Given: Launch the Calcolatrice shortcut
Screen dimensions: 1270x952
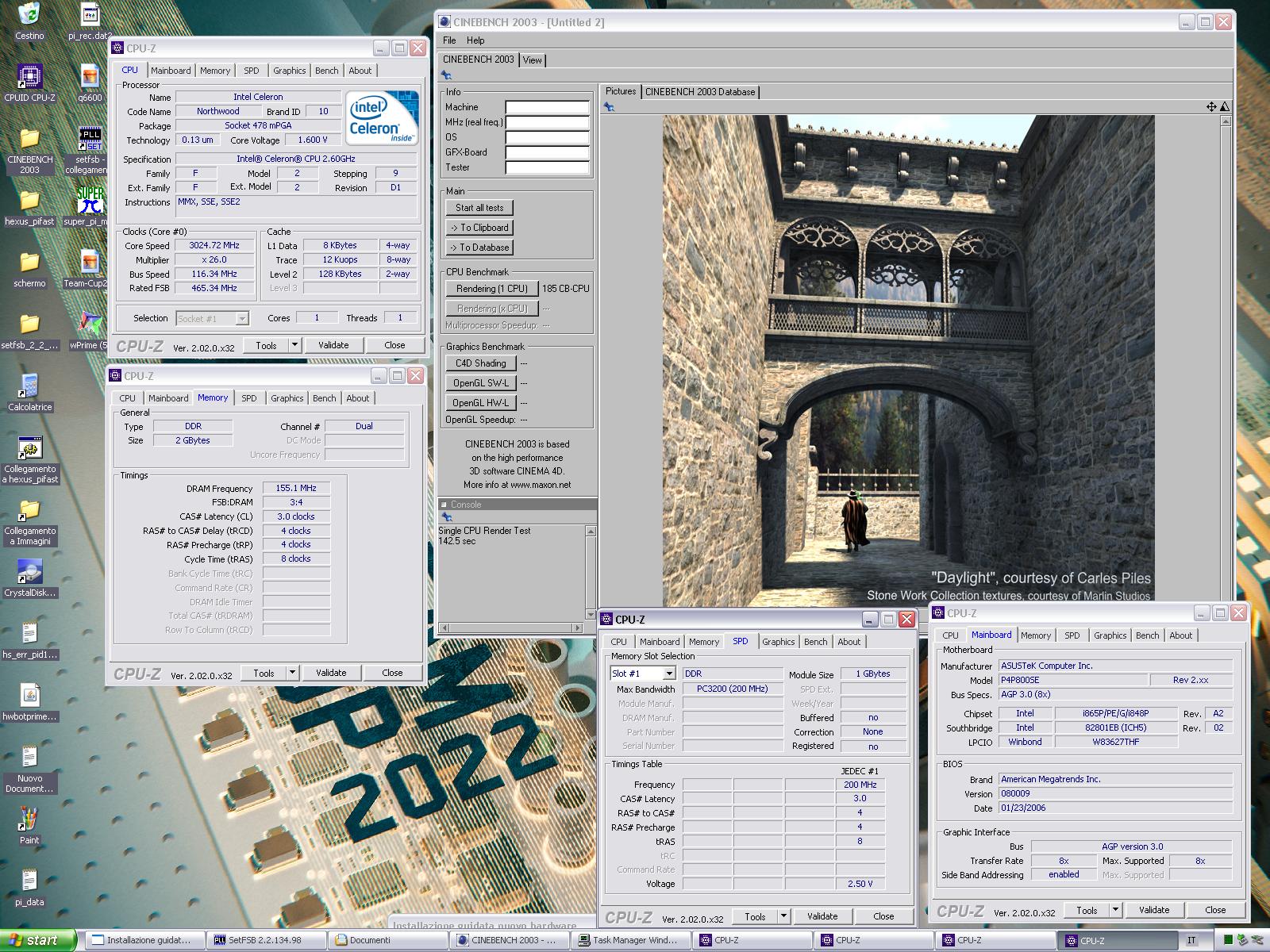Looking at the screenshot, I should click(x=29, y=386).
